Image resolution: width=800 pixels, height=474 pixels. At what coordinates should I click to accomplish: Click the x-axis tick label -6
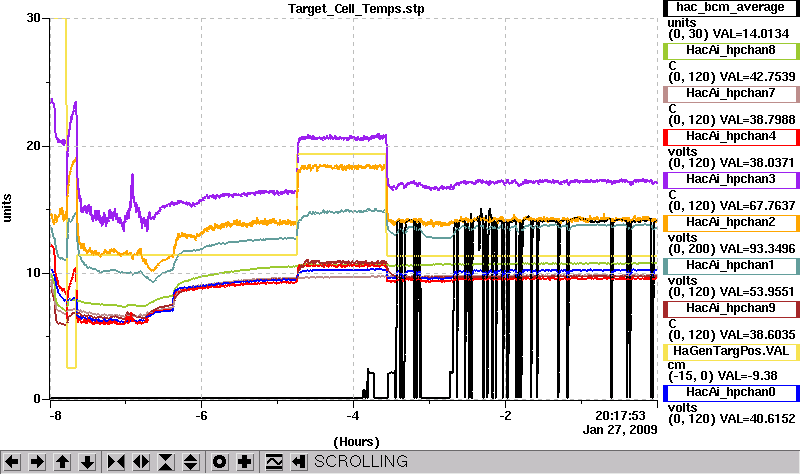click(202, 416)
